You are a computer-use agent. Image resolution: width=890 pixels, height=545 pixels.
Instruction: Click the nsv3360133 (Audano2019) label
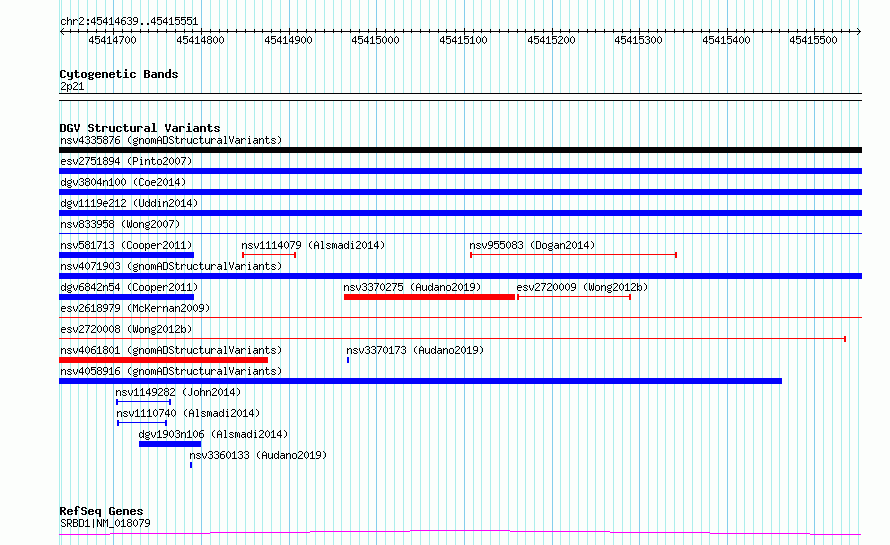(x=258, y=455)
